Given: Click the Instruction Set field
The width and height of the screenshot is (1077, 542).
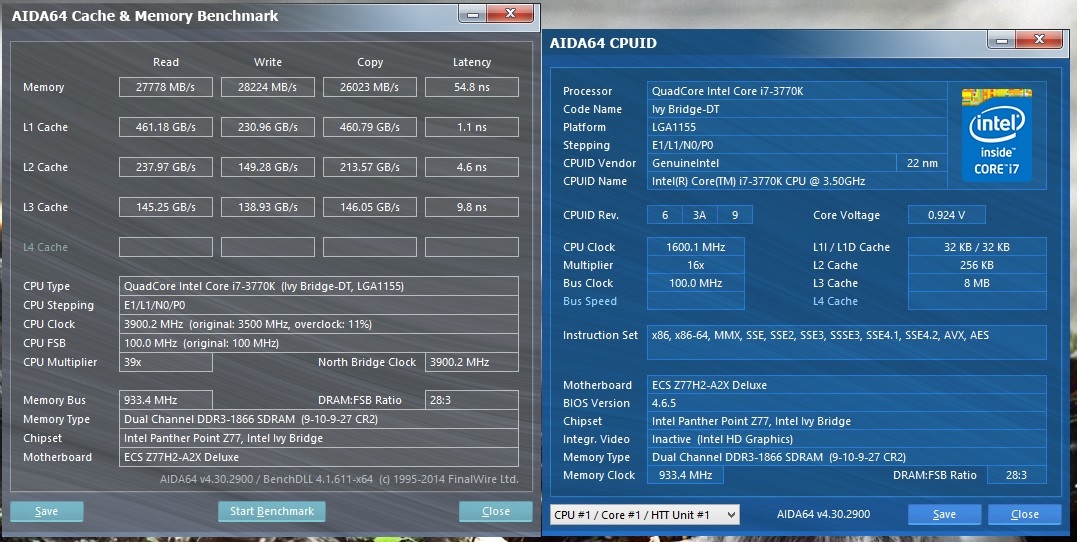Looking at the screenshot, I should [846, 343].
